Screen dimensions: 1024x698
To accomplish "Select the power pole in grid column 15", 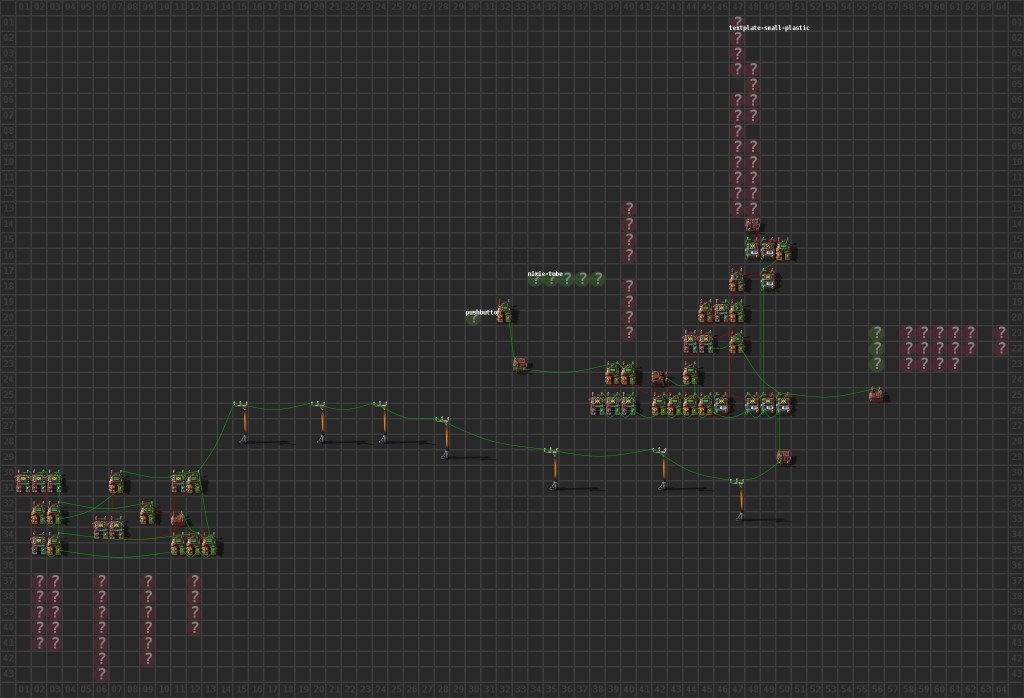I will pos(243,422).
